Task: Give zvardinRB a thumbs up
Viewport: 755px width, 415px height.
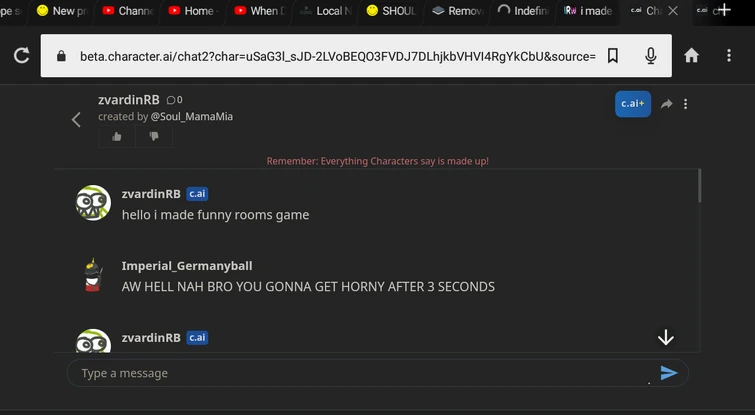Action: pos(117,137)
